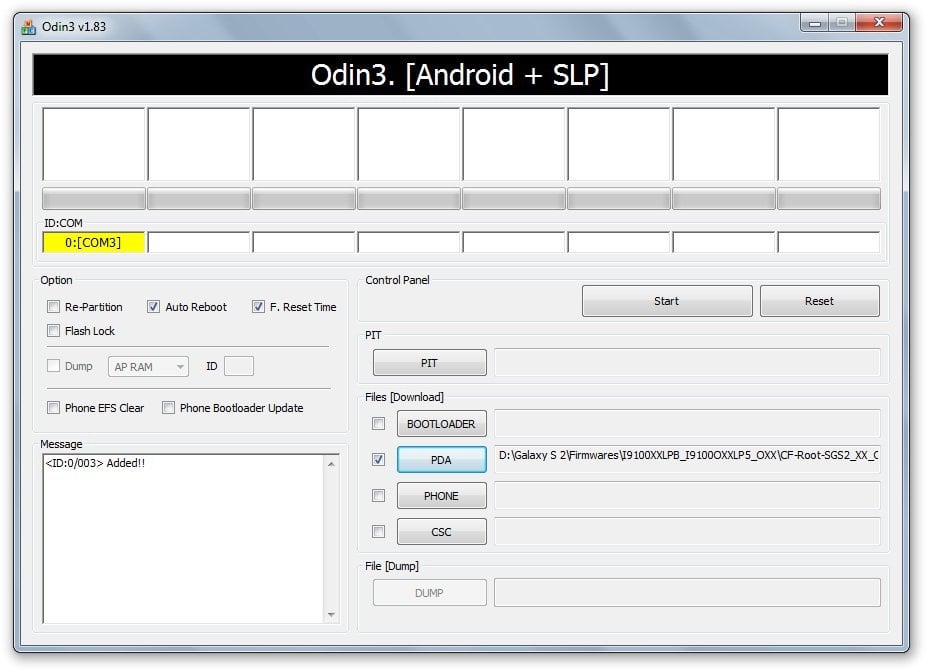
Task: Enable Phone Bootloader Update checkbox
Action: click(x=169, y=408)
